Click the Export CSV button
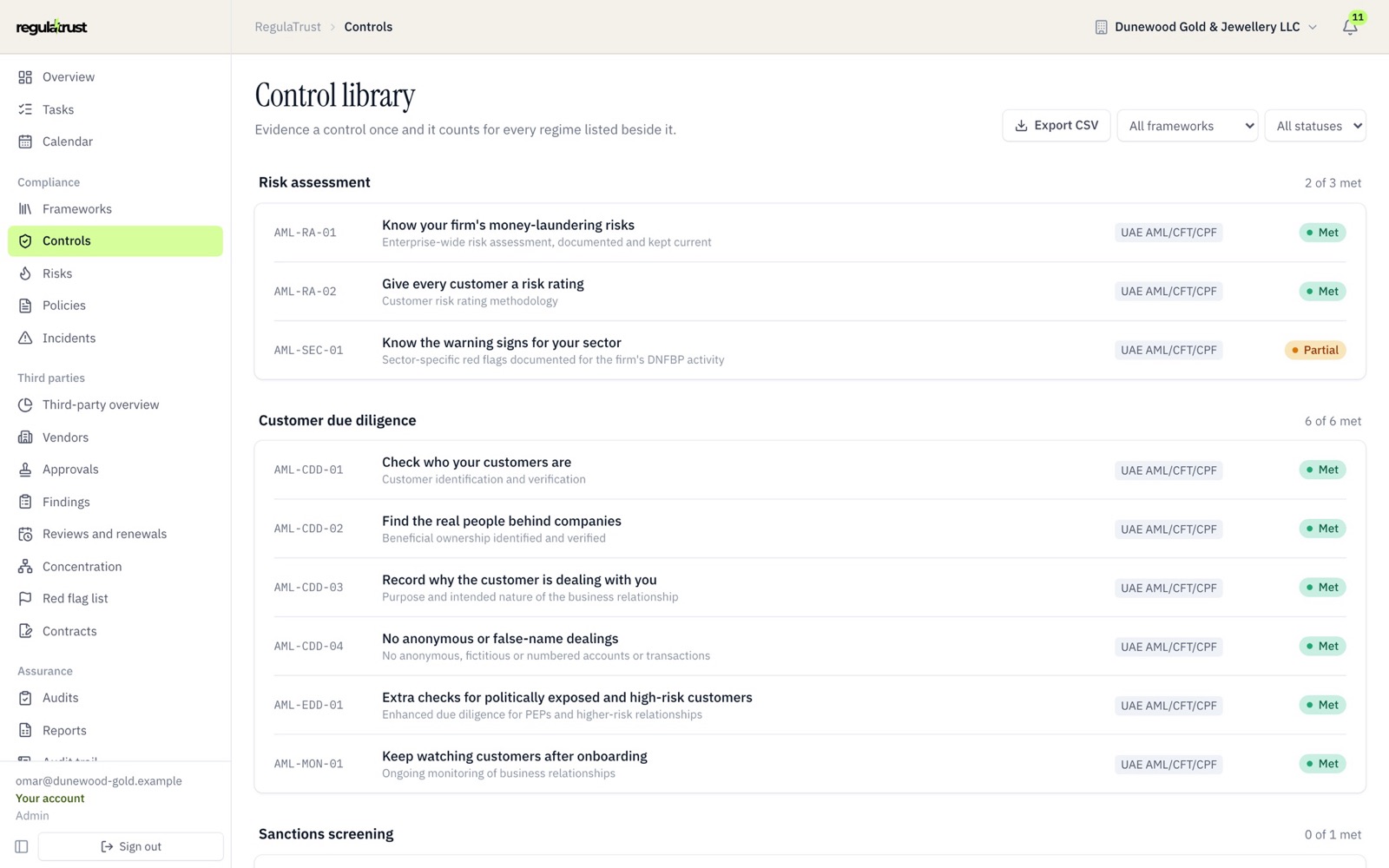This screenshot has width=1389, height=868. 1057,126
